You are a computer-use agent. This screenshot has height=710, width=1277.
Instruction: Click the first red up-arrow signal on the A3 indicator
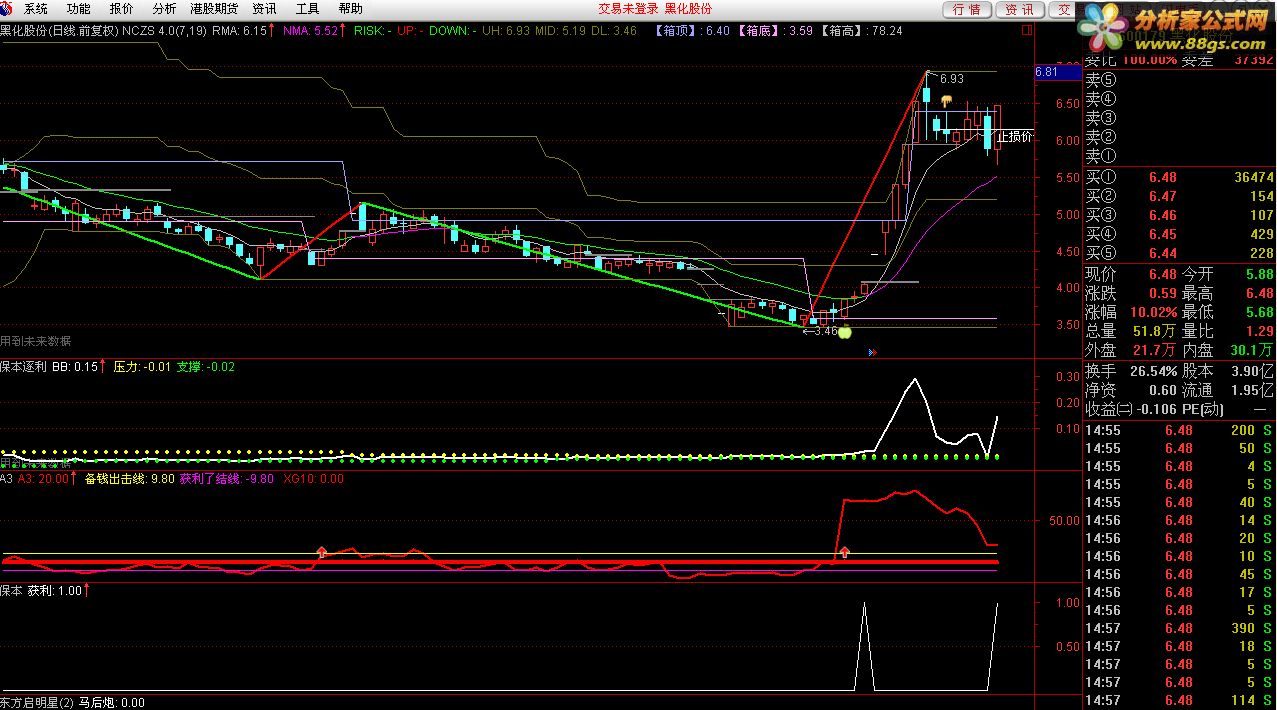(x=322, y=551)
